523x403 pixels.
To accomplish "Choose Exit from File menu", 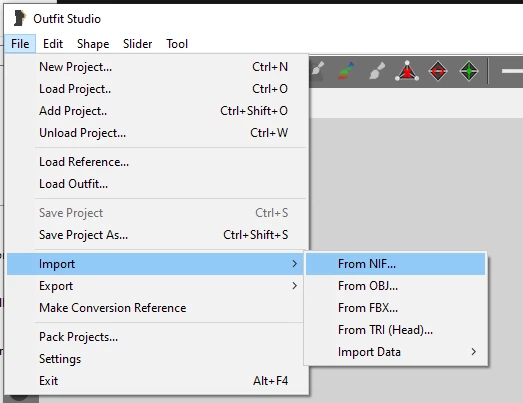I will pyautogui.click(x=157, y=381).
